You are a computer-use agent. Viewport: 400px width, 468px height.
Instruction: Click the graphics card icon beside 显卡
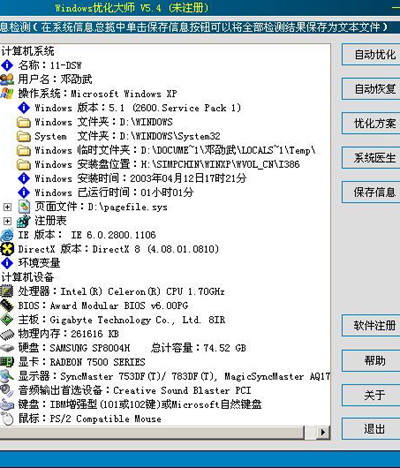[x=7, y=362]
